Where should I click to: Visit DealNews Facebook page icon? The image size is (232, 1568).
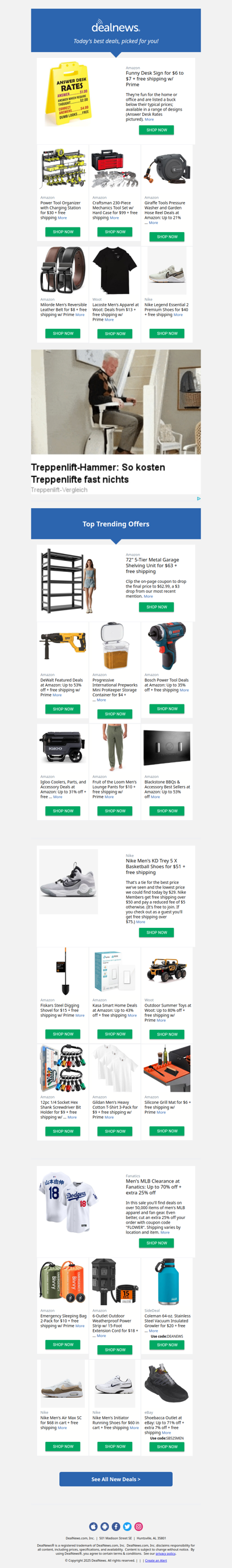click(116, 1526)
